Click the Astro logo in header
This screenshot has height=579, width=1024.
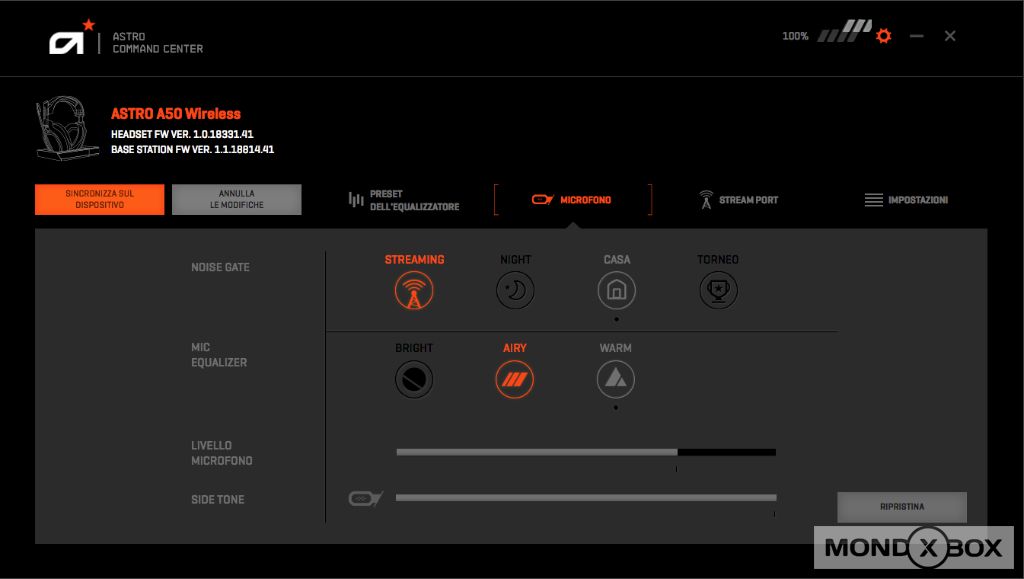tap(70, 40)
